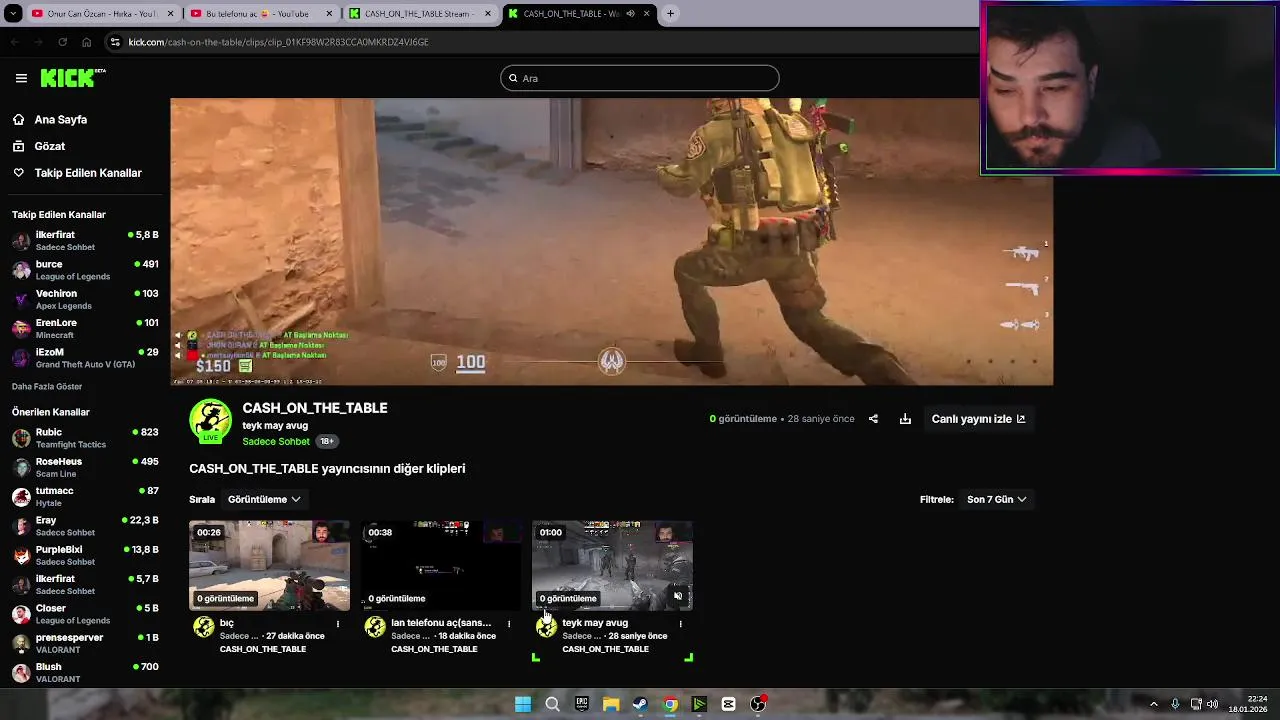Screen dimensions: 1280x720
Task: Expand Daha Fazla Göster
Action: (47, 386)
